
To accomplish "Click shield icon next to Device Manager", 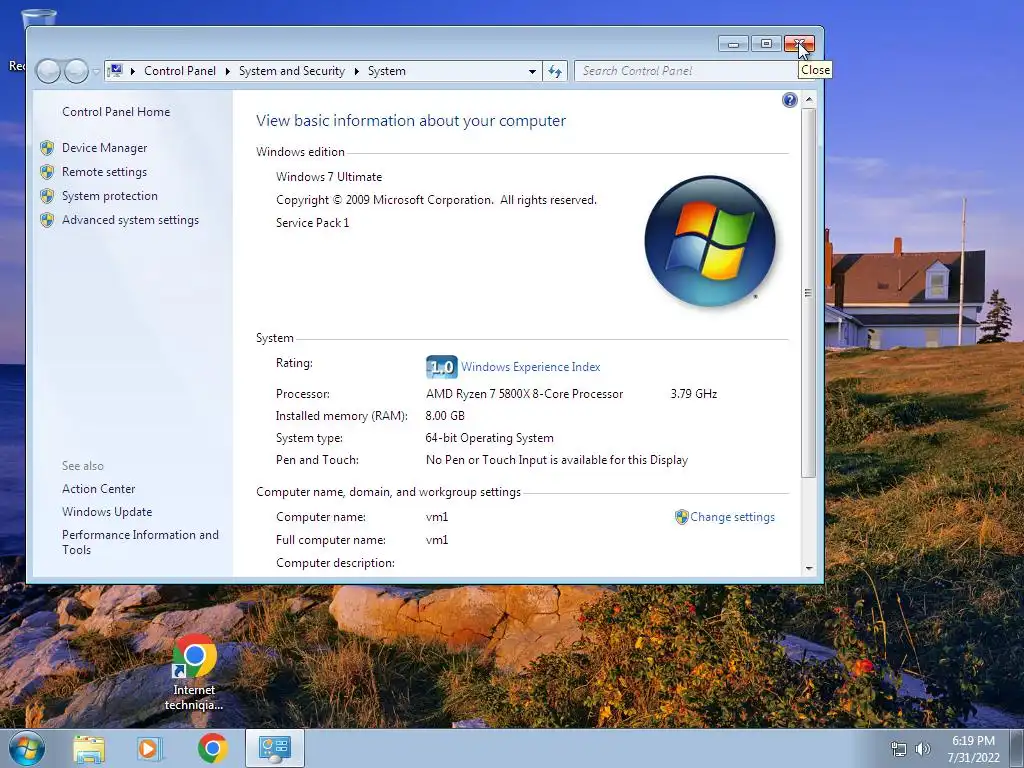I will pyautogui.click(x=47, y=148).
